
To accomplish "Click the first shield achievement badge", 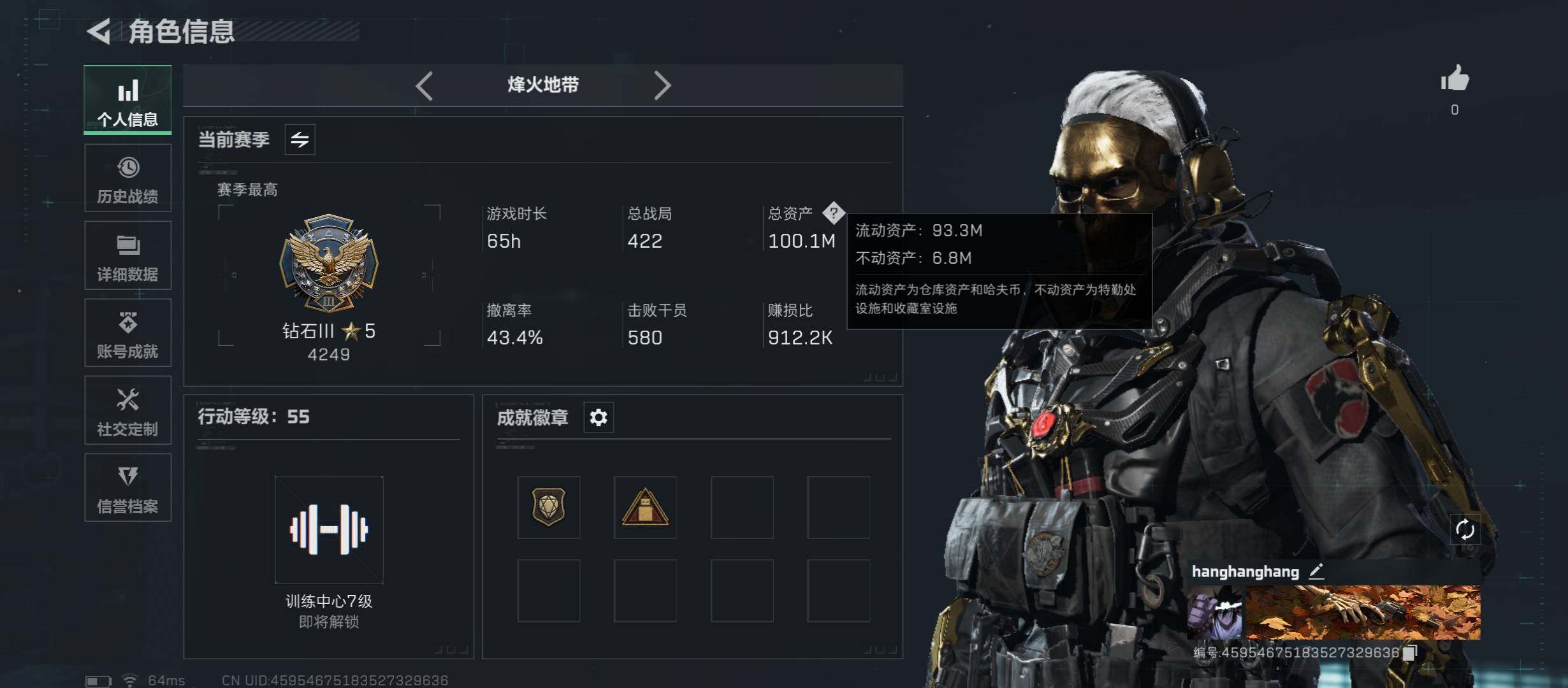I will 549,507.
